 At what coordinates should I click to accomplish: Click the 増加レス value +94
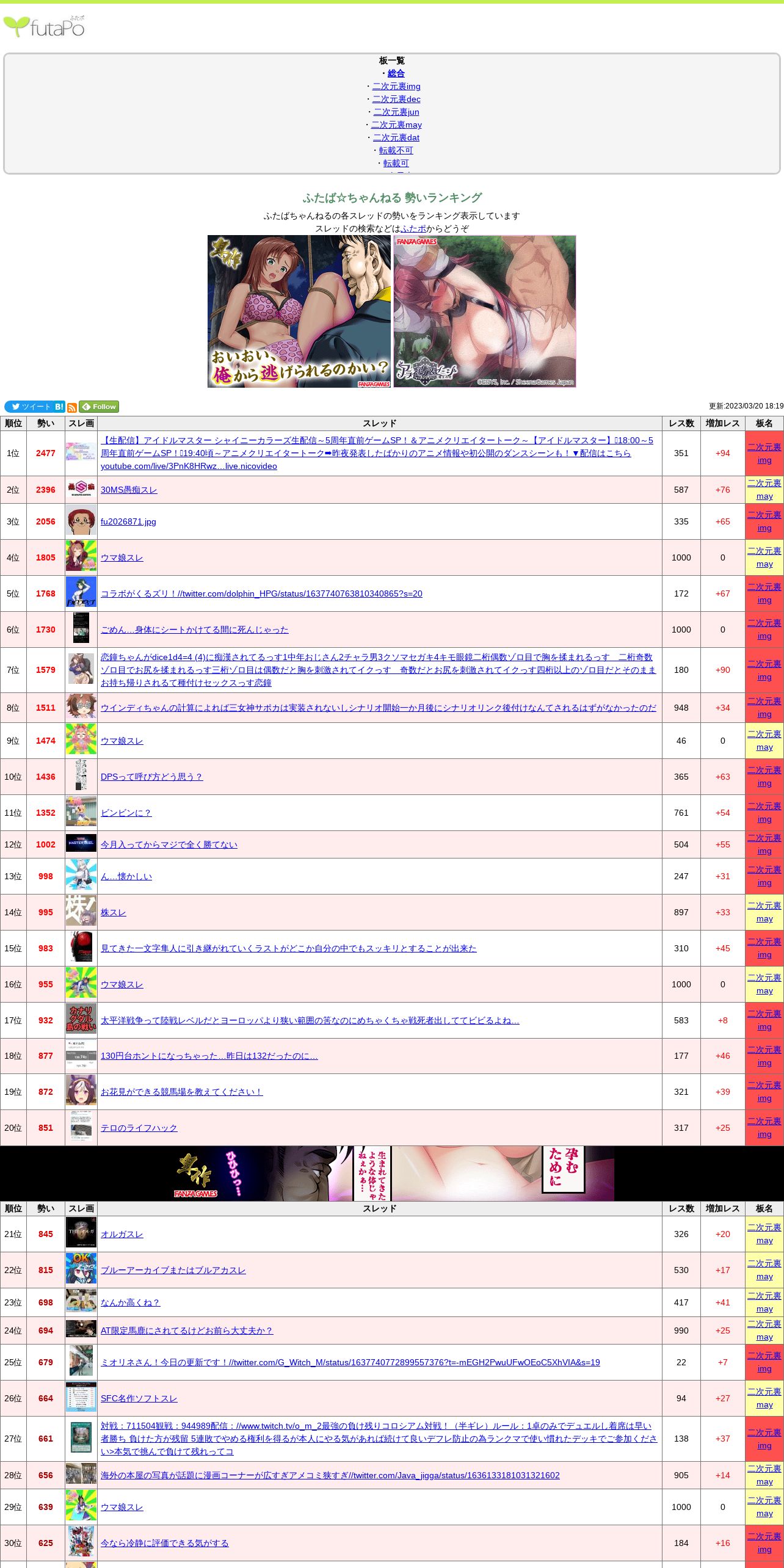pyautogui.click(x=723, y=453)
